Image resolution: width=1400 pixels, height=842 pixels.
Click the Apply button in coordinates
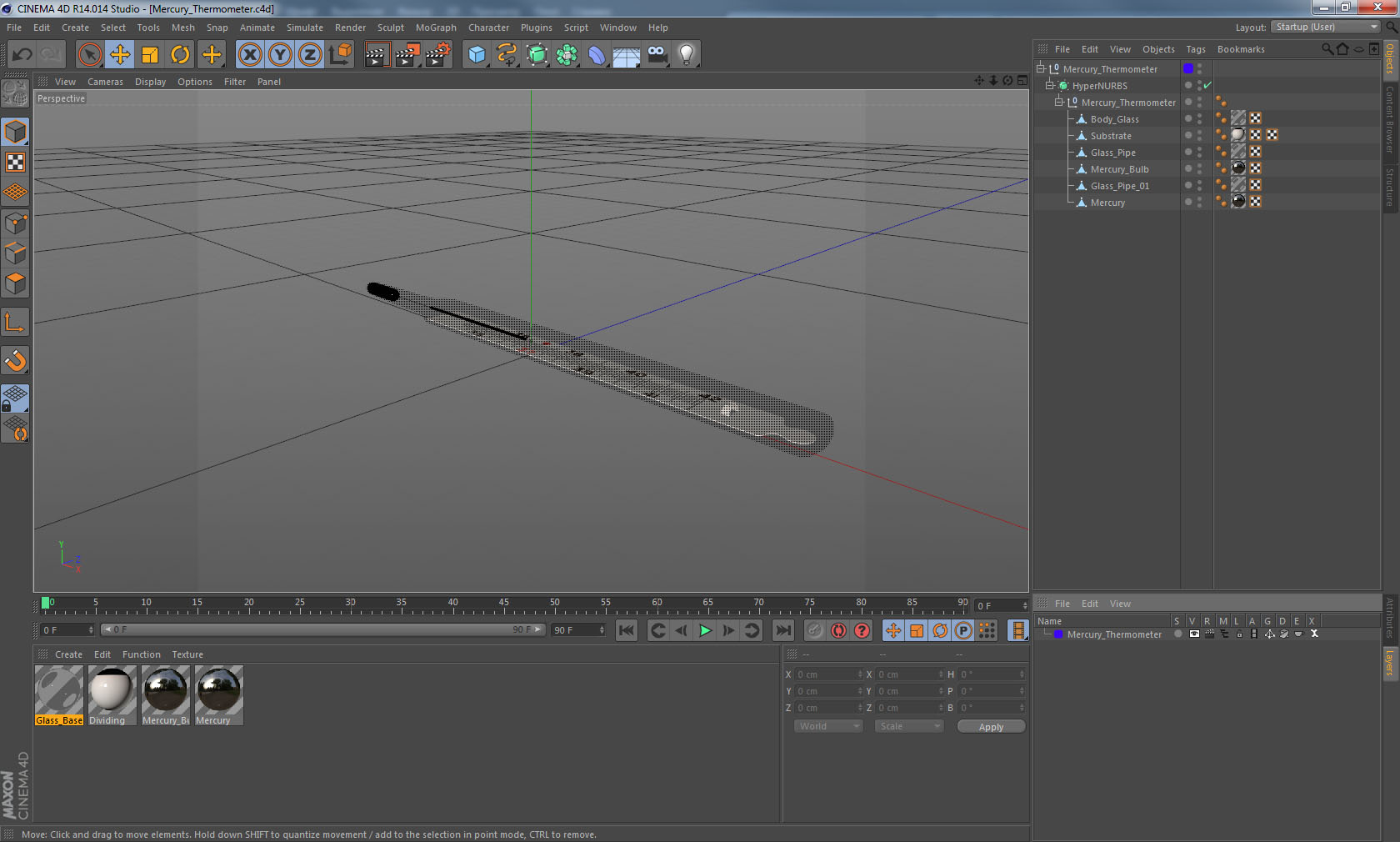tap(991, 727)
